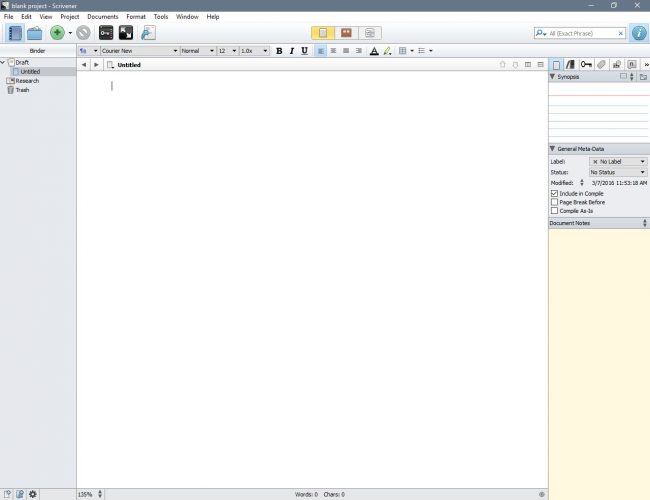Split the editor horizontally icon

[541, 65]
